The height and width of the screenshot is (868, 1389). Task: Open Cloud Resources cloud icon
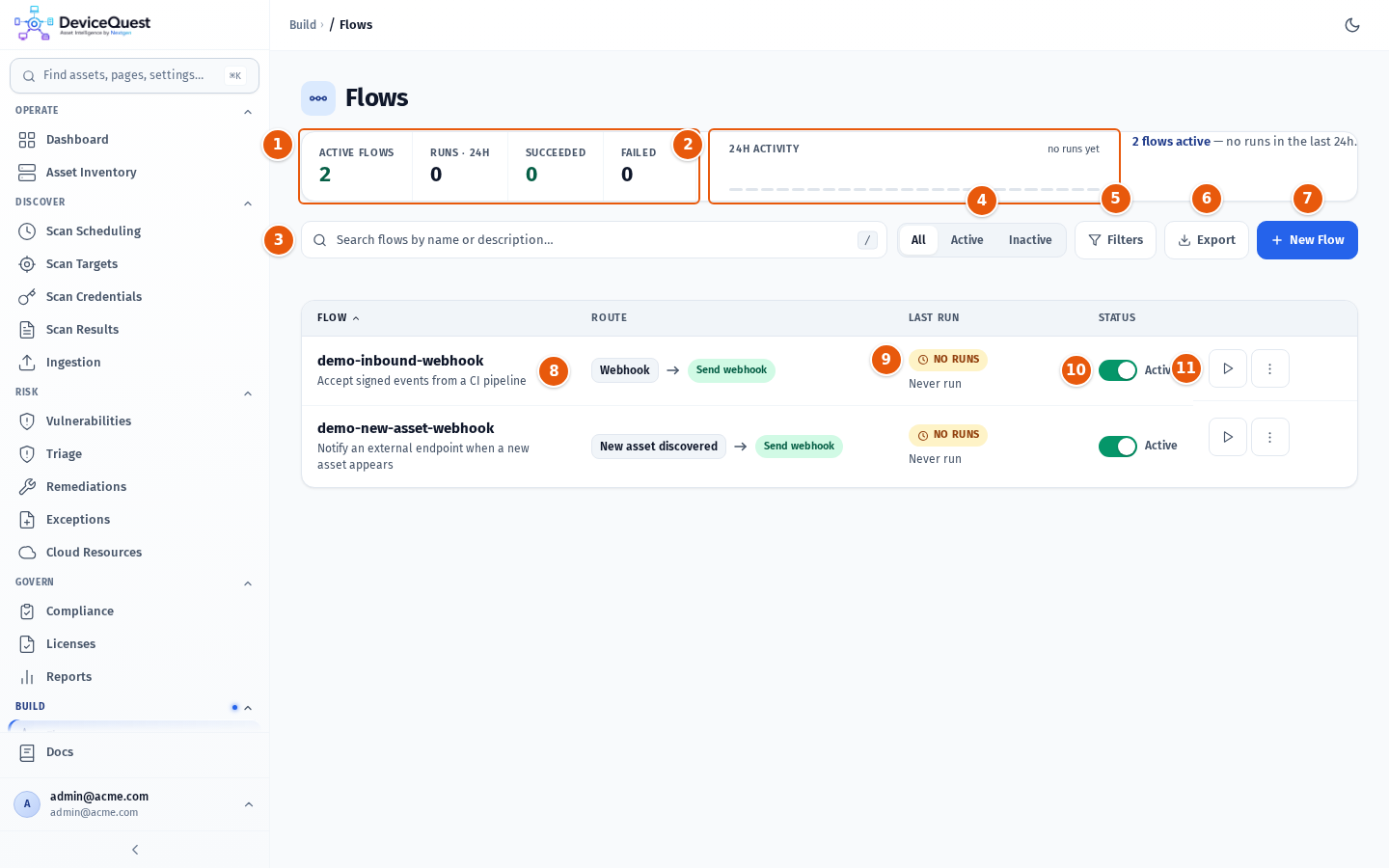pos(27,553)
